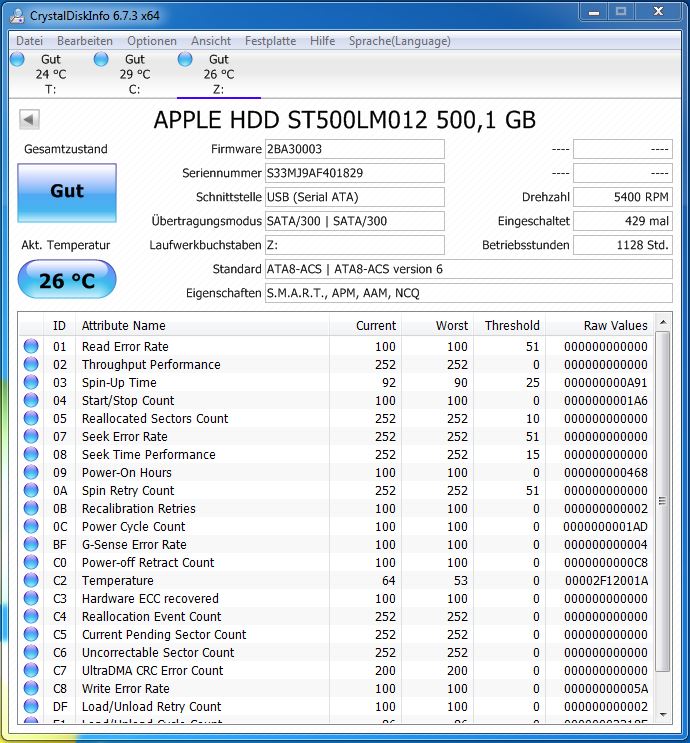Click status orb for Seek Error Rate
The width and height of the screenshot is (690, 743).
point(31,436)
